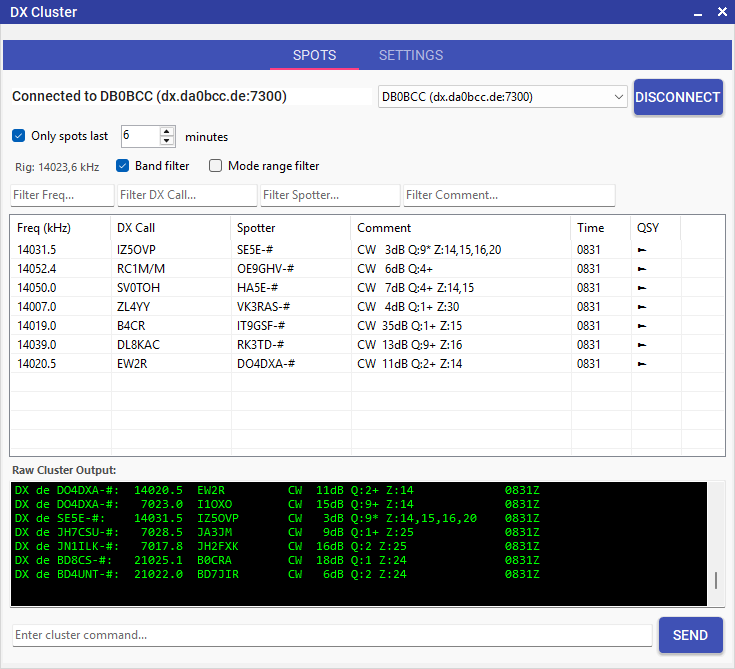The image size is (735, 669).
Task: Click QSY arrow for B4CR spot
Action: tap(642, 326)
